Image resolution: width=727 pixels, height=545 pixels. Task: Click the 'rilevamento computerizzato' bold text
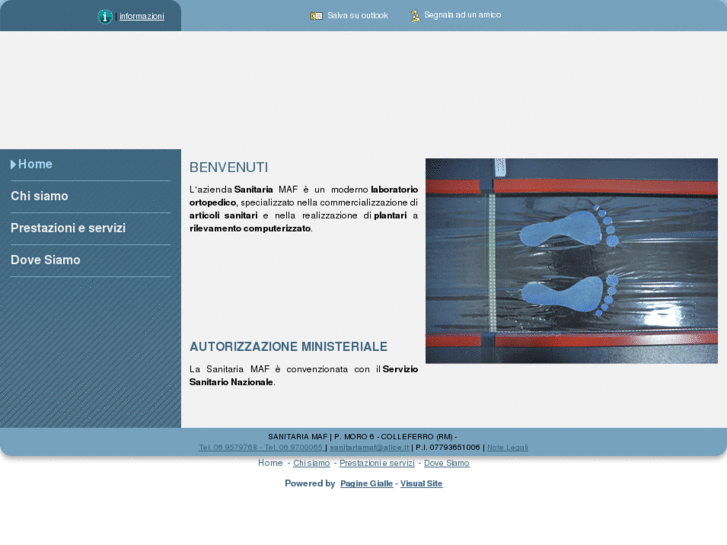point(250,229)
